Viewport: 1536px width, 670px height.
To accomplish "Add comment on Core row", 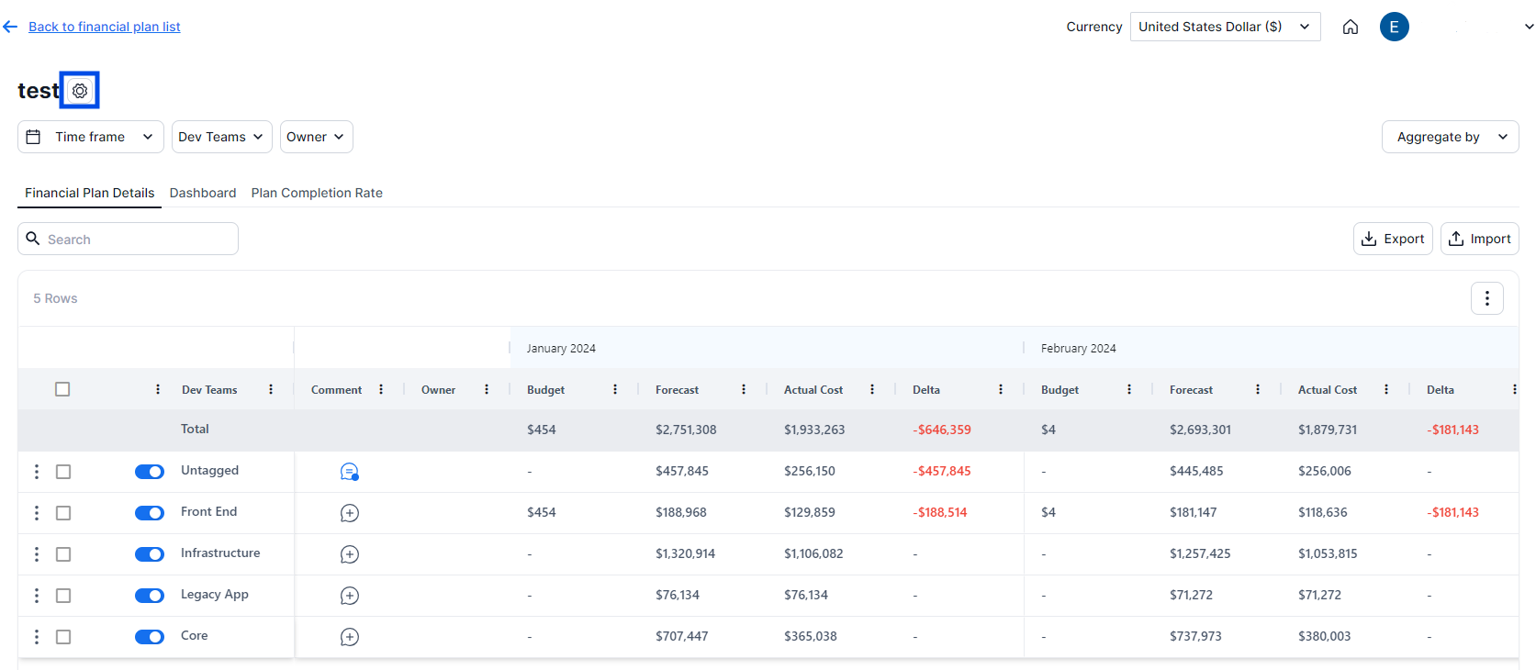I will [349, 636].
